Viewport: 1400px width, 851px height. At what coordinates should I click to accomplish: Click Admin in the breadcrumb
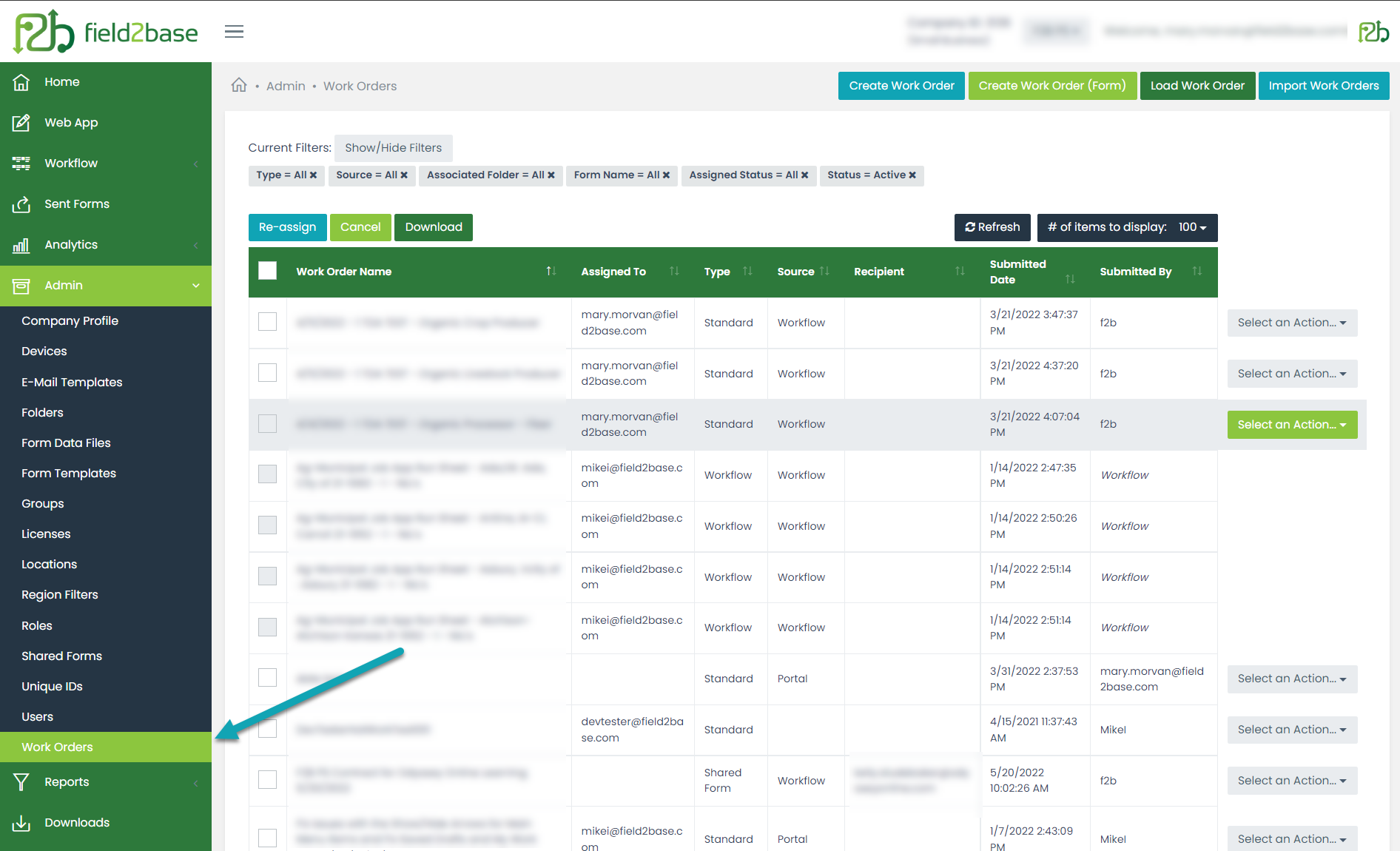(286, 86)
